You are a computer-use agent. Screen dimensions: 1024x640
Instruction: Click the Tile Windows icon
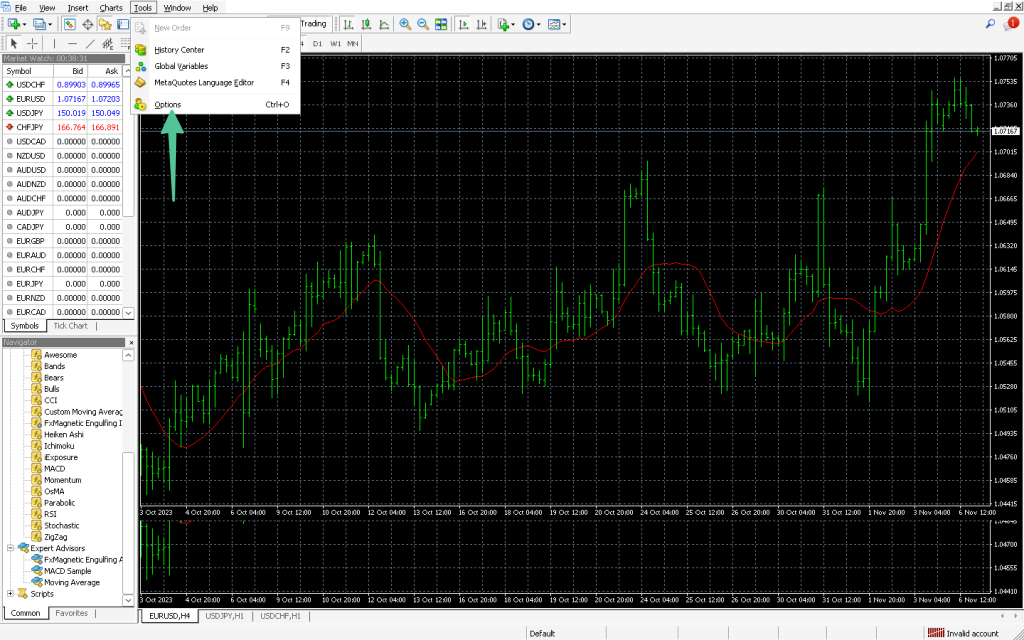(x=441, y=24)
